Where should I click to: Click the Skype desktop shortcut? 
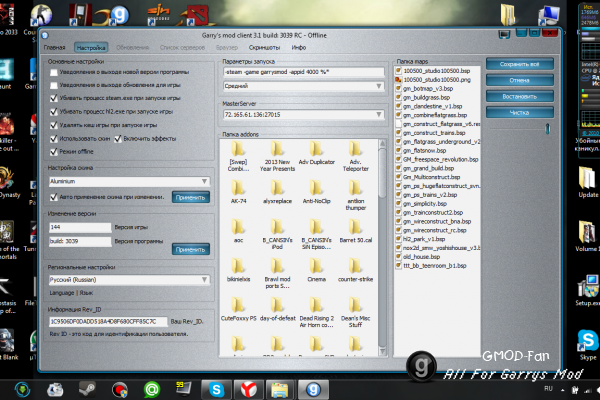[x=588, y=344]
